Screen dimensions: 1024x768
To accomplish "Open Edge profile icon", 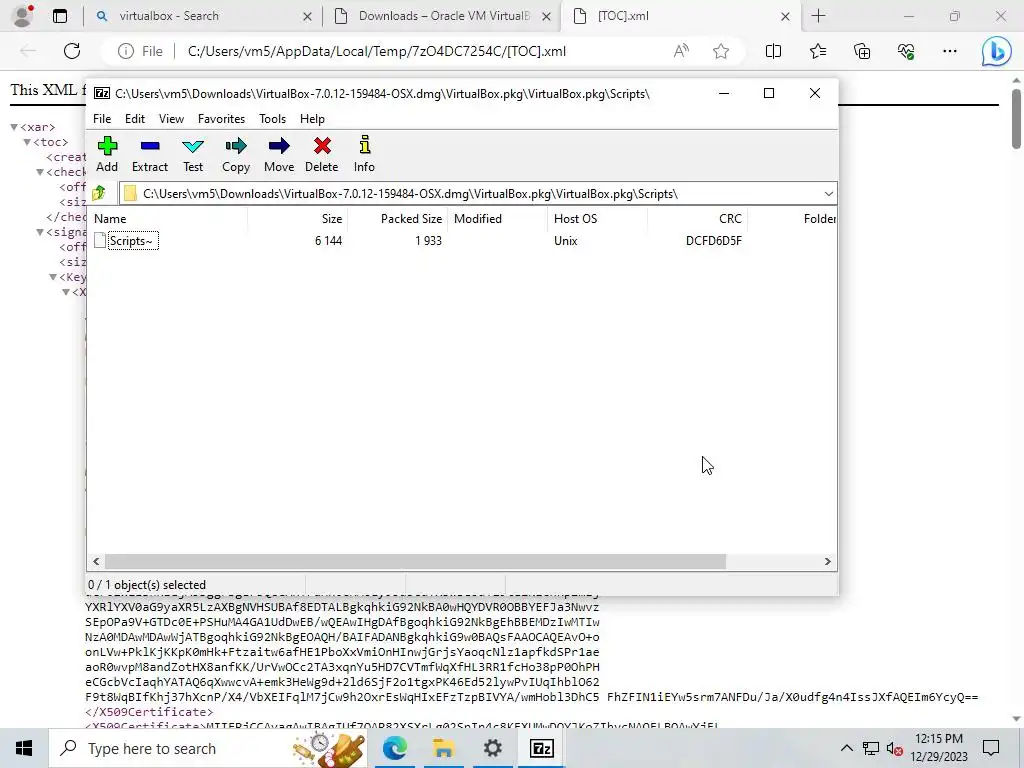I will pyautogui.click(x=22, y=16).
